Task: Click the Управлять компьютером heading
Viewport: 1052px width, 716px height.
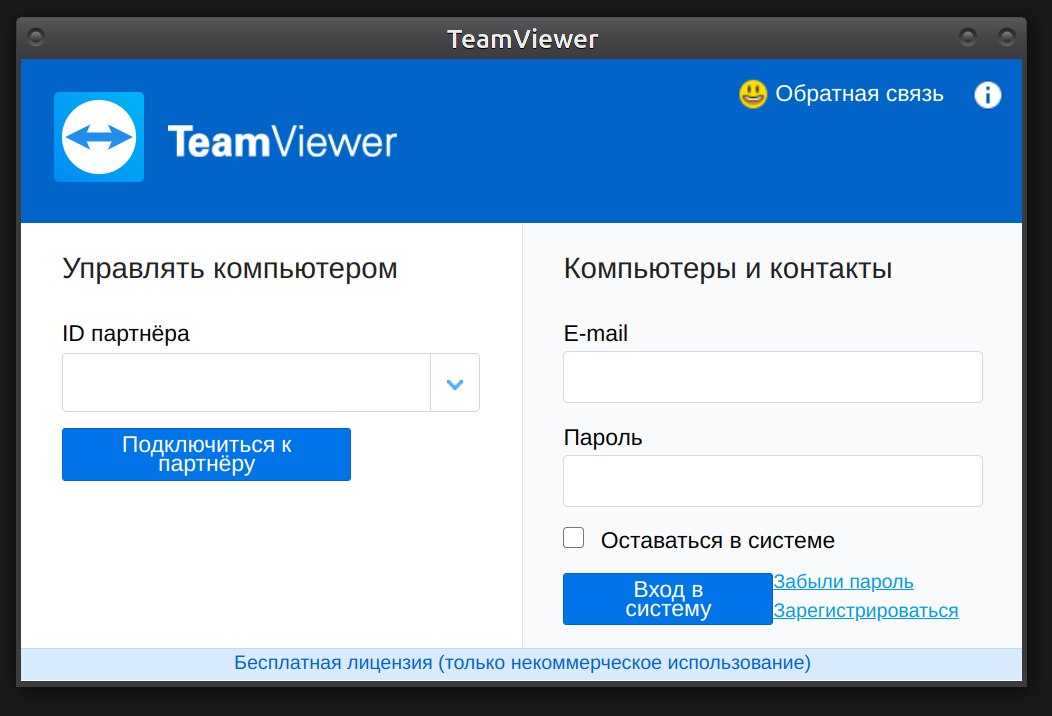Action: click(x=230, y=268)
